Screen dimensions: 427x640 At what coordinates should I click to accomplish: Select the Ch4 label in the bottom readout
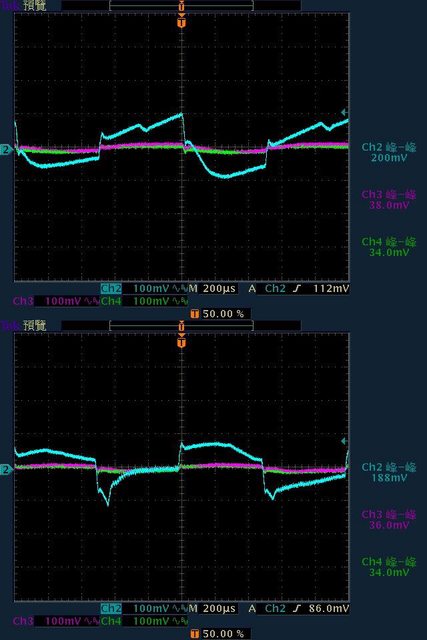(x=111, y=621)
